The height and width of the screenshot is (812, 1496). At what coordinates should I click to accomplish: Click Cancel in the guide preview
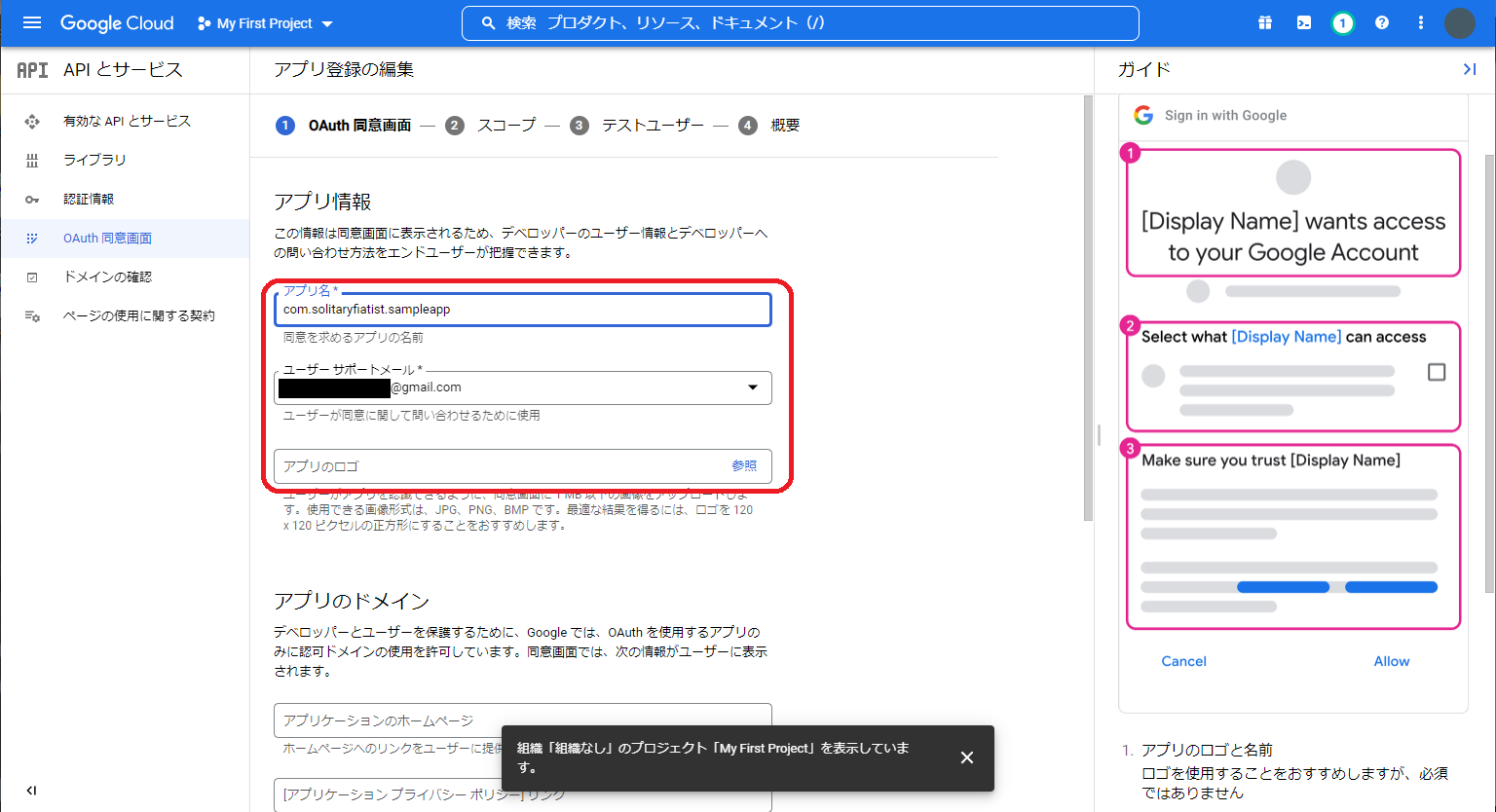pos(1183,661)
